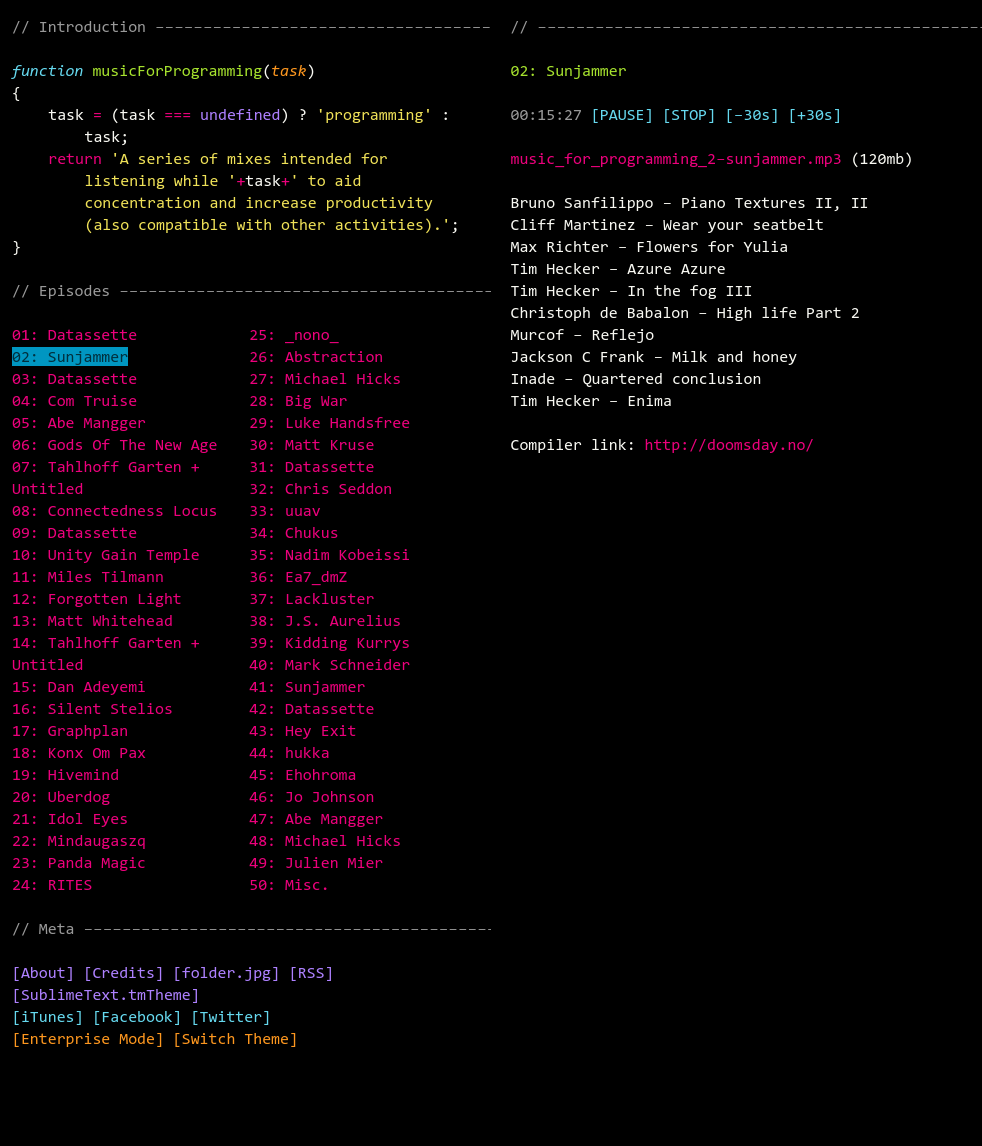Open the [folder.jpg] image link
982x1146 pixels.
[x=227, y=974]
